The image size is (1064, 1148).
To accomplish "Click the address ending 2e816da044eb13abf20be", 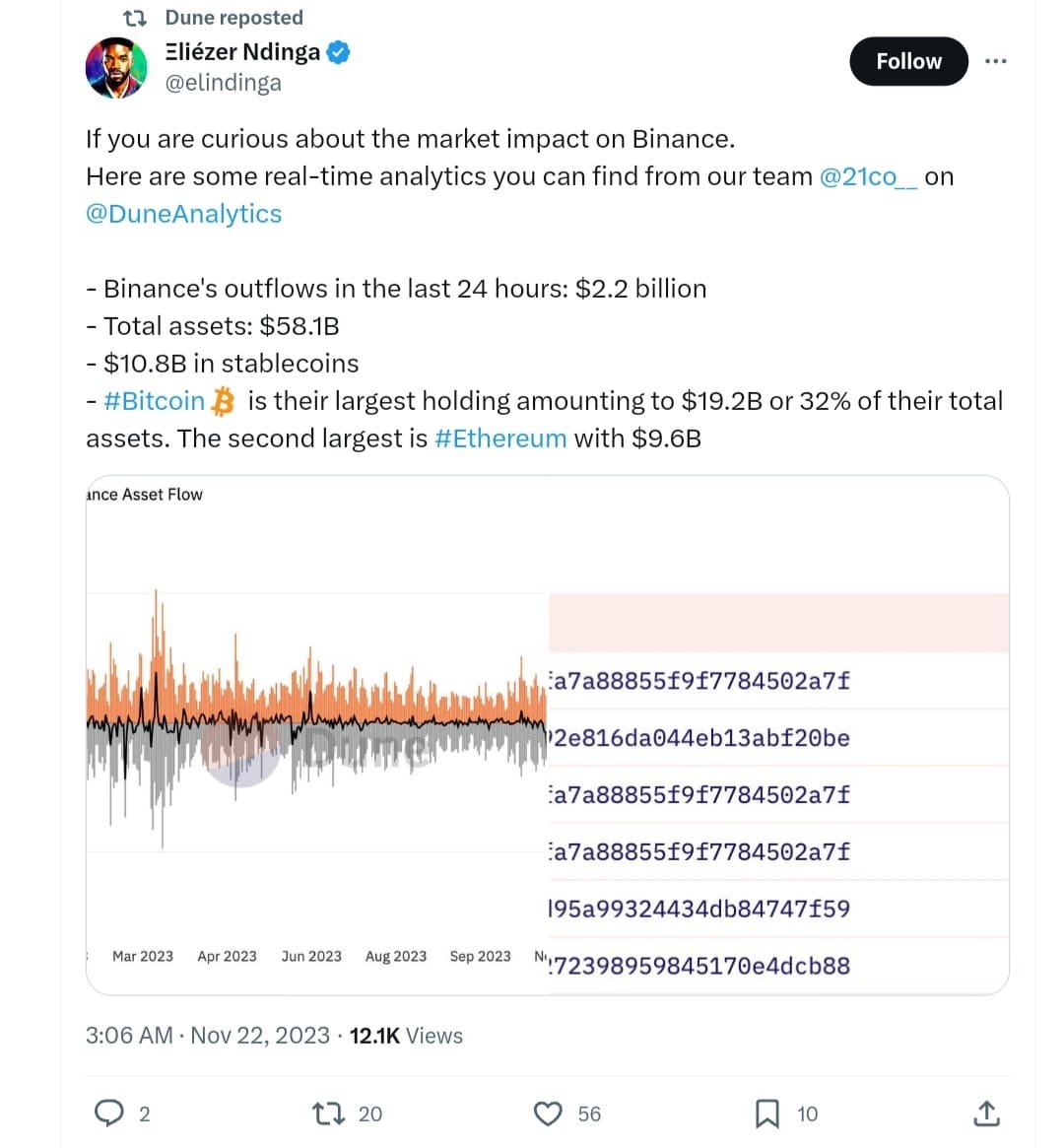I will [x=701, y=738].
